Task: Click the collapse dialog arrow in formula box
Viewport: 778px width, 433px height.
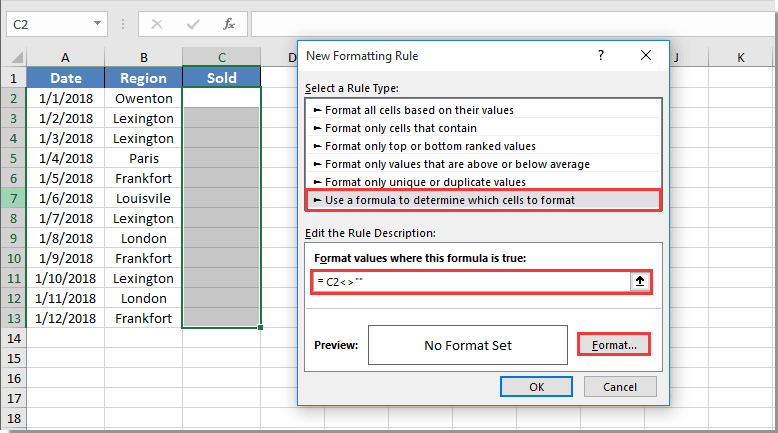Action: click(640, 282)
